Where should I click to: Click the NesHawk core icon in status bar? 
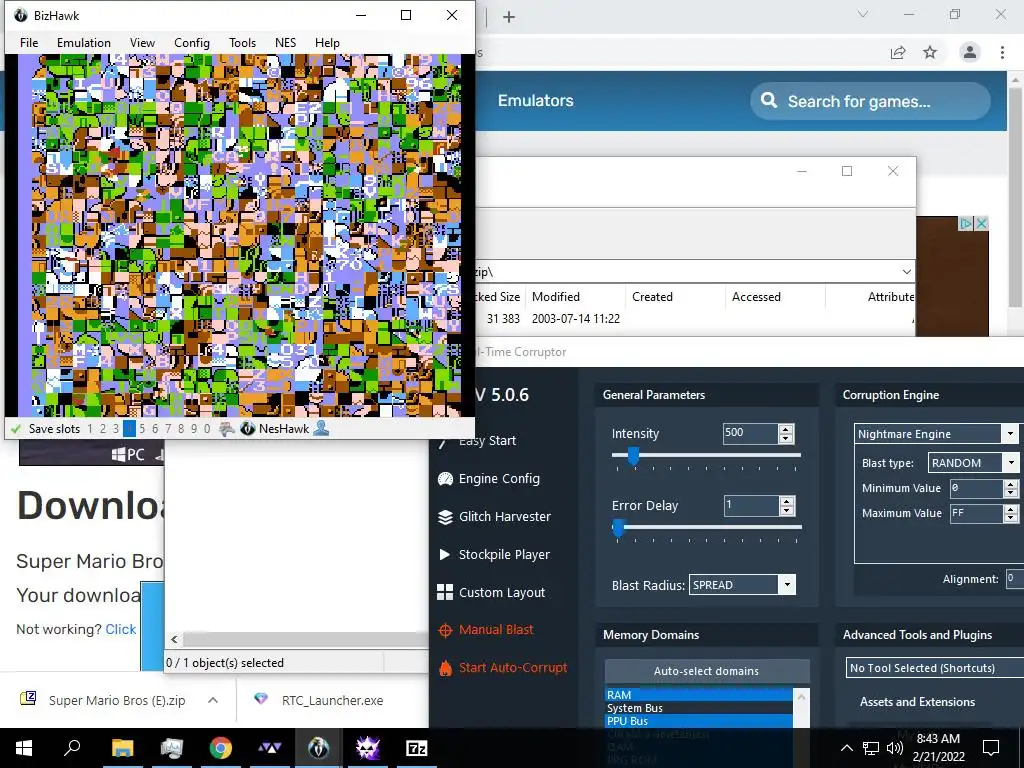click(x=248, y=429)
